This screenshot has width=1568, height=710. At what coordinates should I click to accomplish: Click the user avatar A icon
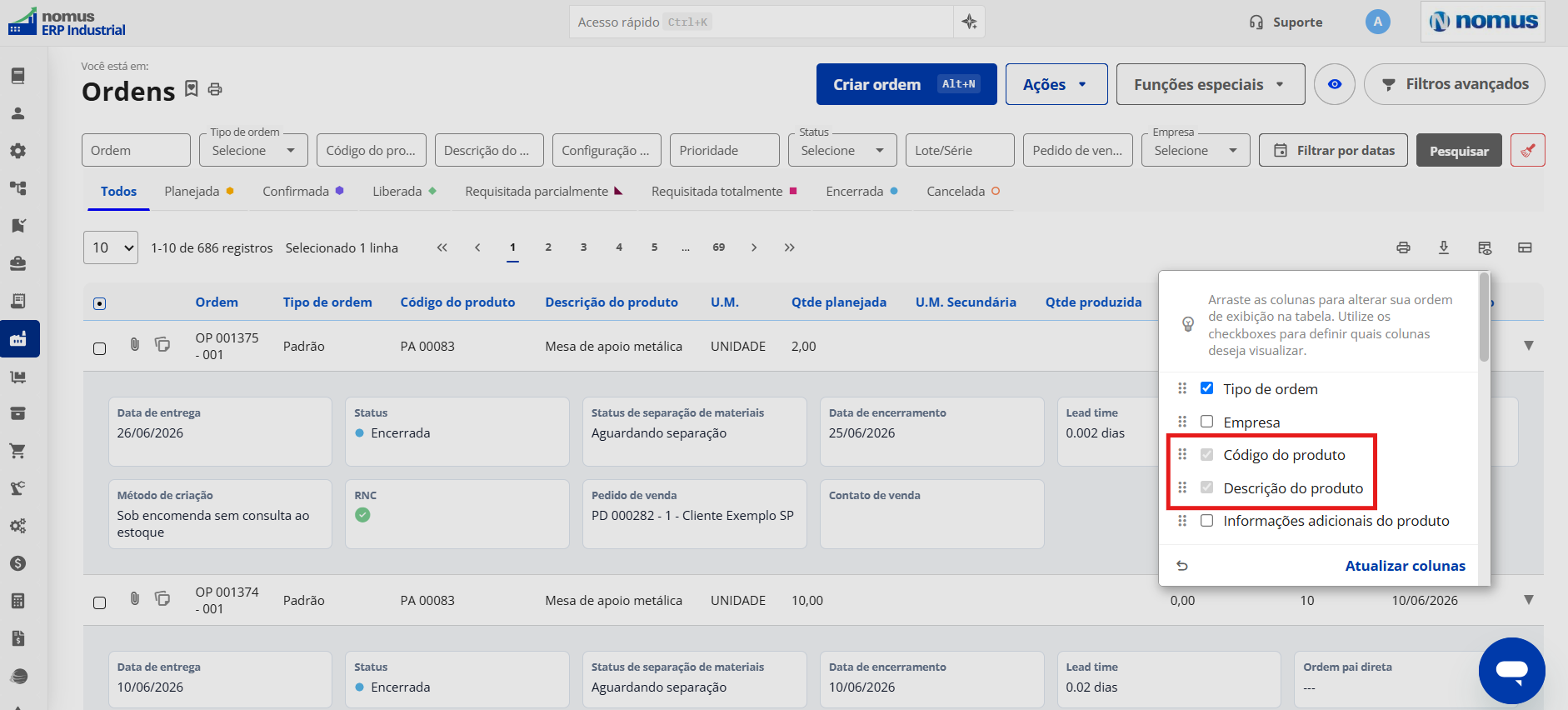click(1378, 22)
